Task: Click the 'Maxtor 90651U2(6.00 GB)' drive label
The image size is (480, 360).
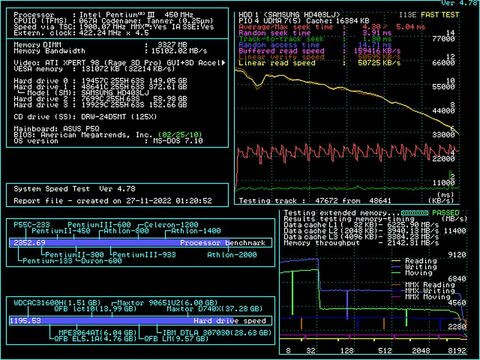Action: [x=167, y=303]
